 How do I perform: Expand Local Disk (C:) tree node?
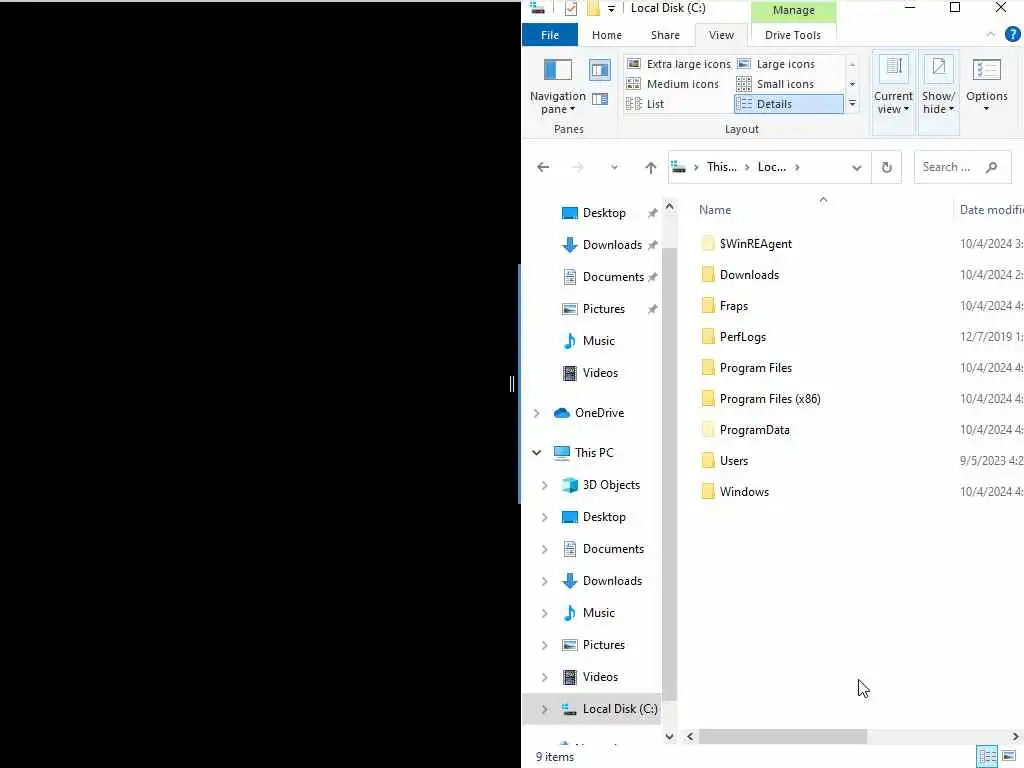point(544,709)
